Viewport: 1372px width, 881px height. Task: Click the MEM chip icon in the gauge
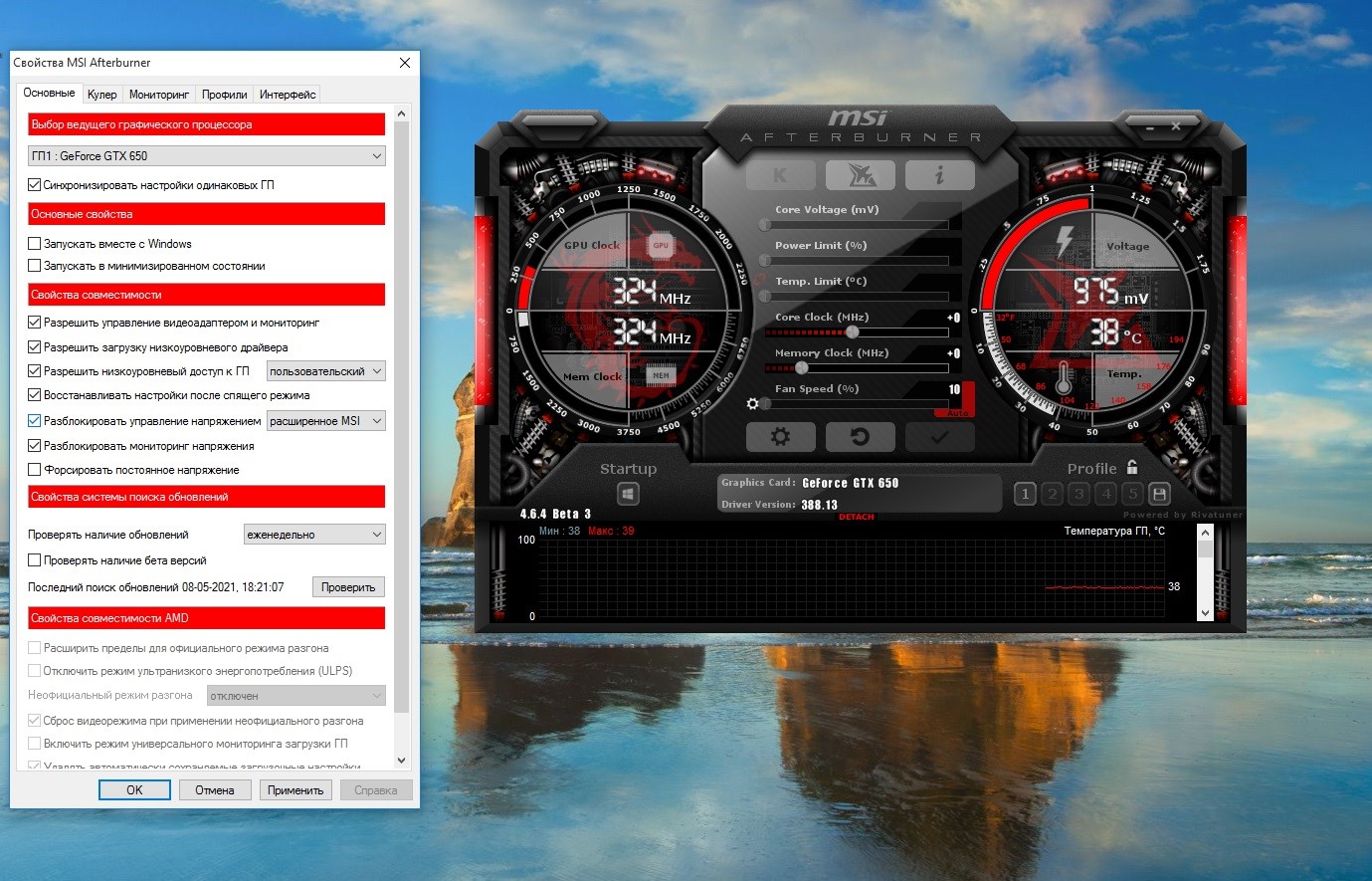(661, 375)
